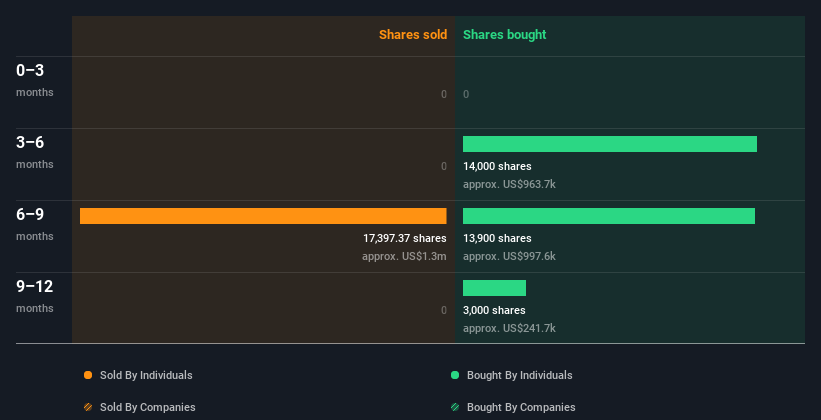Select the 0–3 months row label
The image size is (821, 420).
(35, 80)
